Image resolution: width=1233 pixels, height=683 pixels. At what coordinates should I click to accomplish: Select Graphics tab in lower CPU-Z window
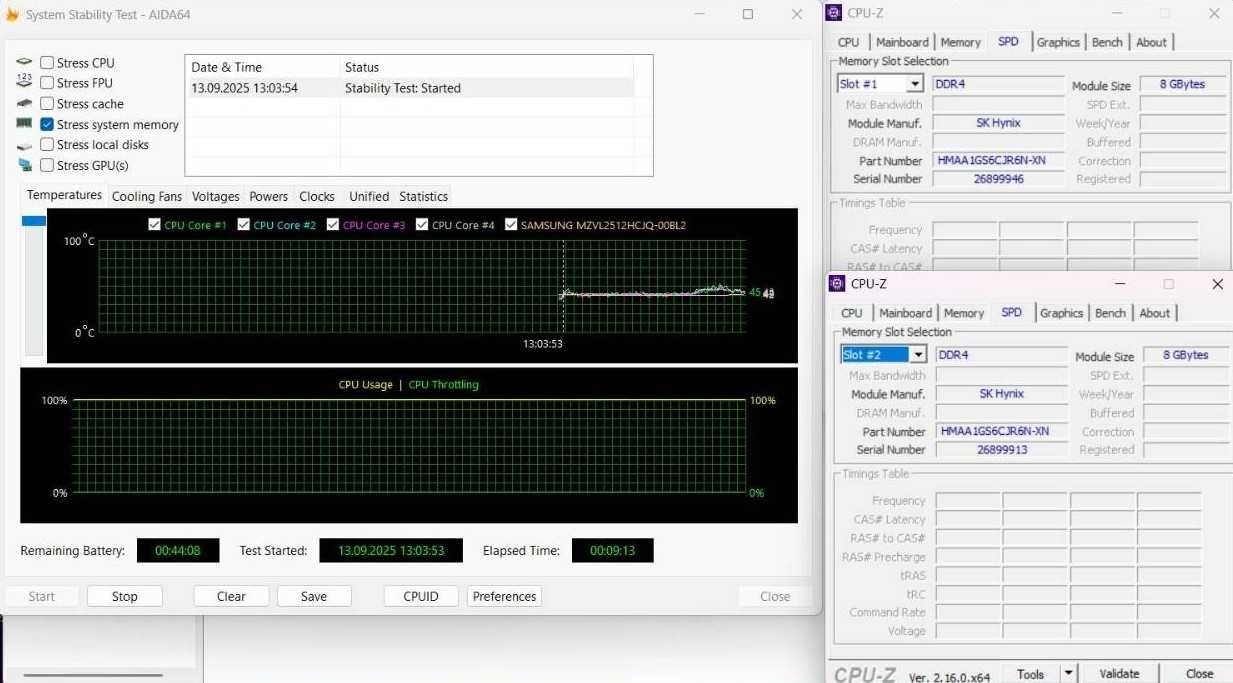(x=1061, y=313)
